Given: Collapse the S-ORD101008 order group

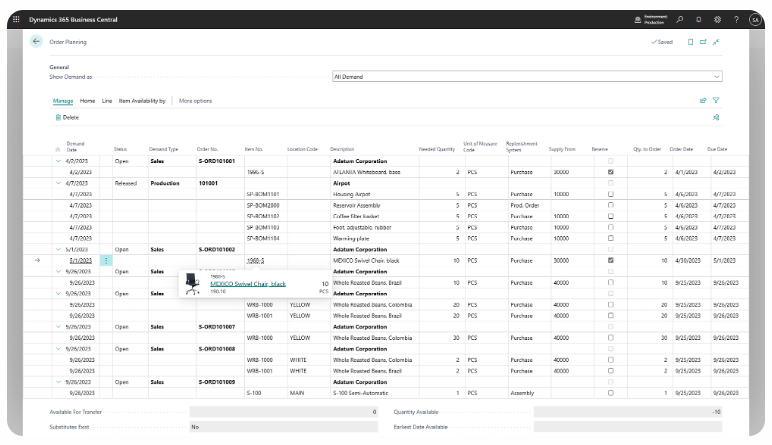Looking at the screenshot, I should pyautogui.click(x=58, y=349).
